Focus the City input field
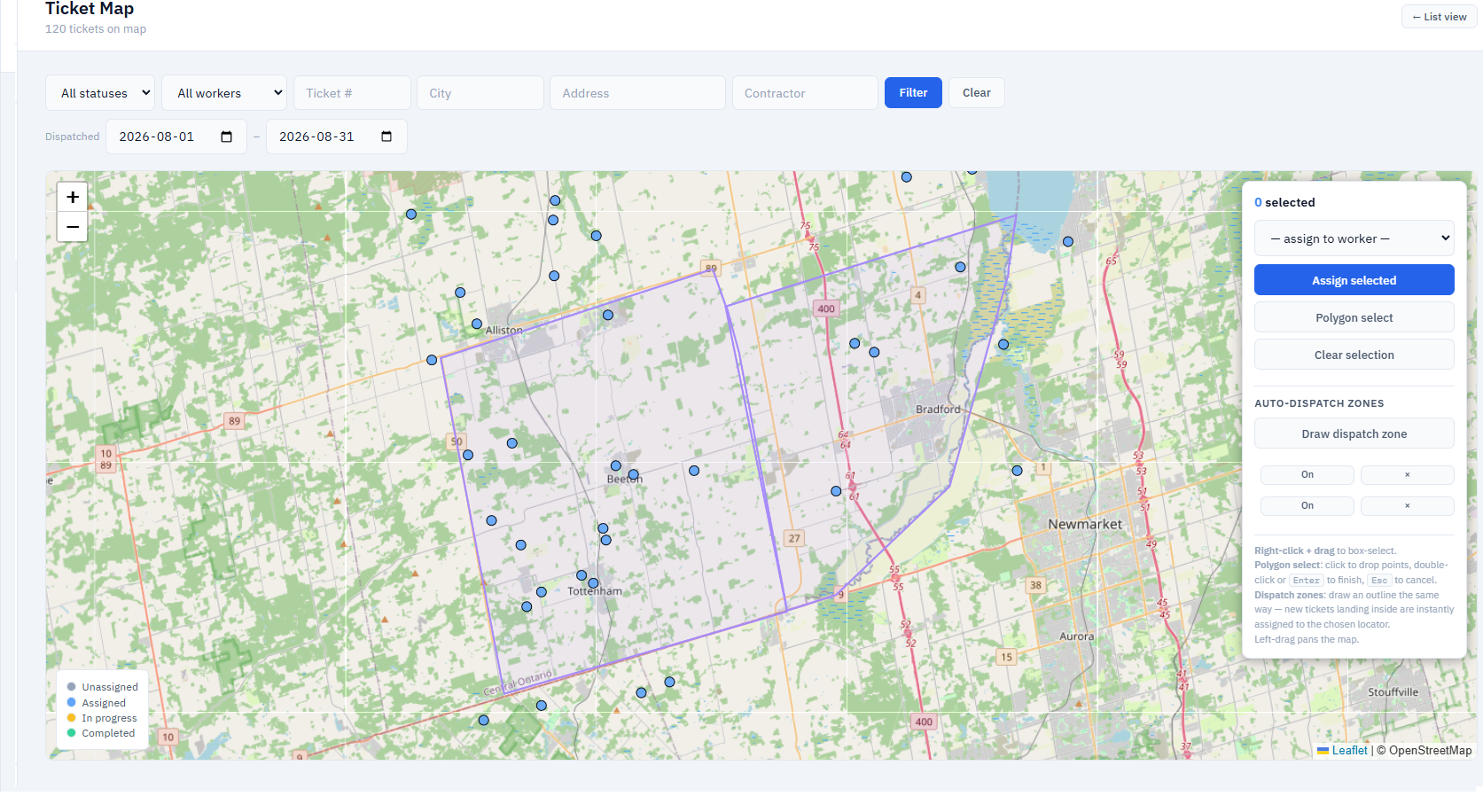1483x812 pixels. pos(480,93)
